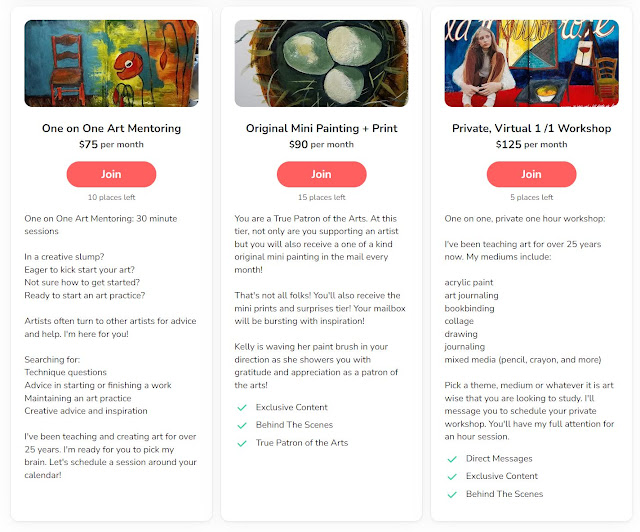Open the woman on red couch image
Screen dimensions: 640x532
(x=531, y=63)
